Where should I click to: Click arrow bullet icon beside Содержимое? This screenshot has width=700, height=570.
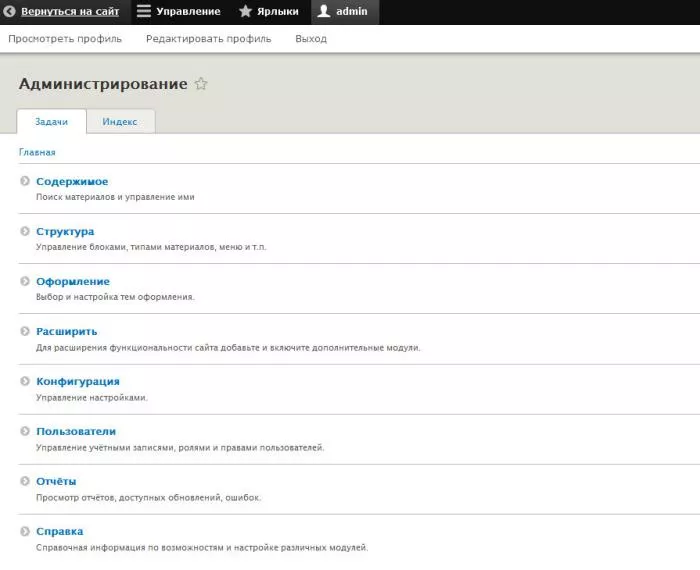click(25, 181)
